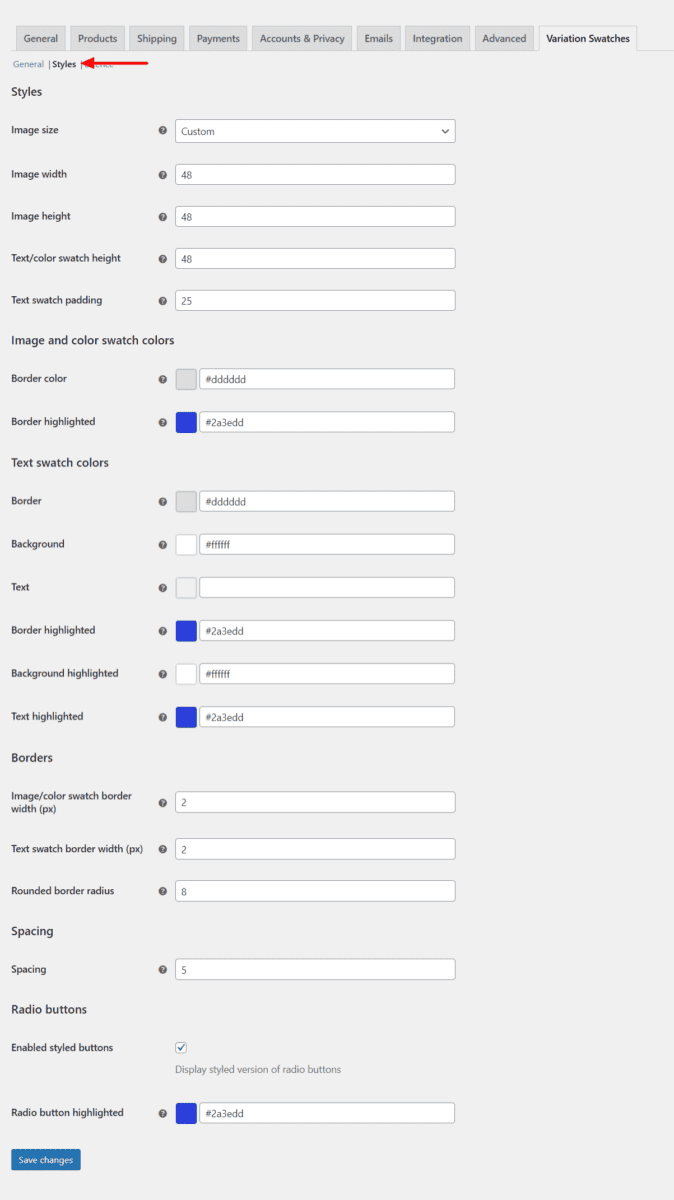
Task: Open help for Rounded border radius
Action: click(162, 891)
